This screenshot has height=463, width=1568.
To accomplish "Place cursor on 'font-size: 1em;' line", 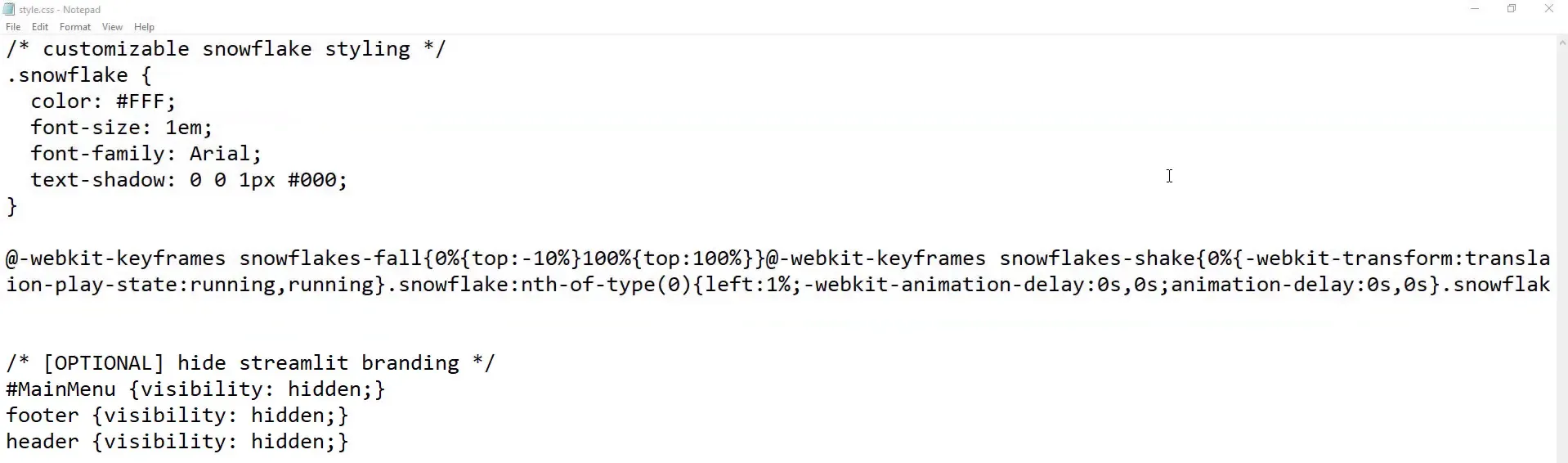I will (121, 128).
